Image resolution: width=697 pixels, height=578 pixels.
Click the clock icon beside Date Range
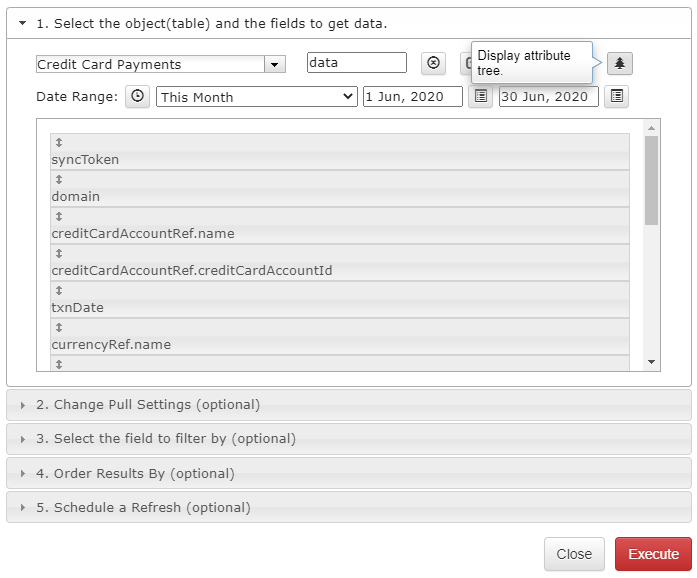click(137, 96)
